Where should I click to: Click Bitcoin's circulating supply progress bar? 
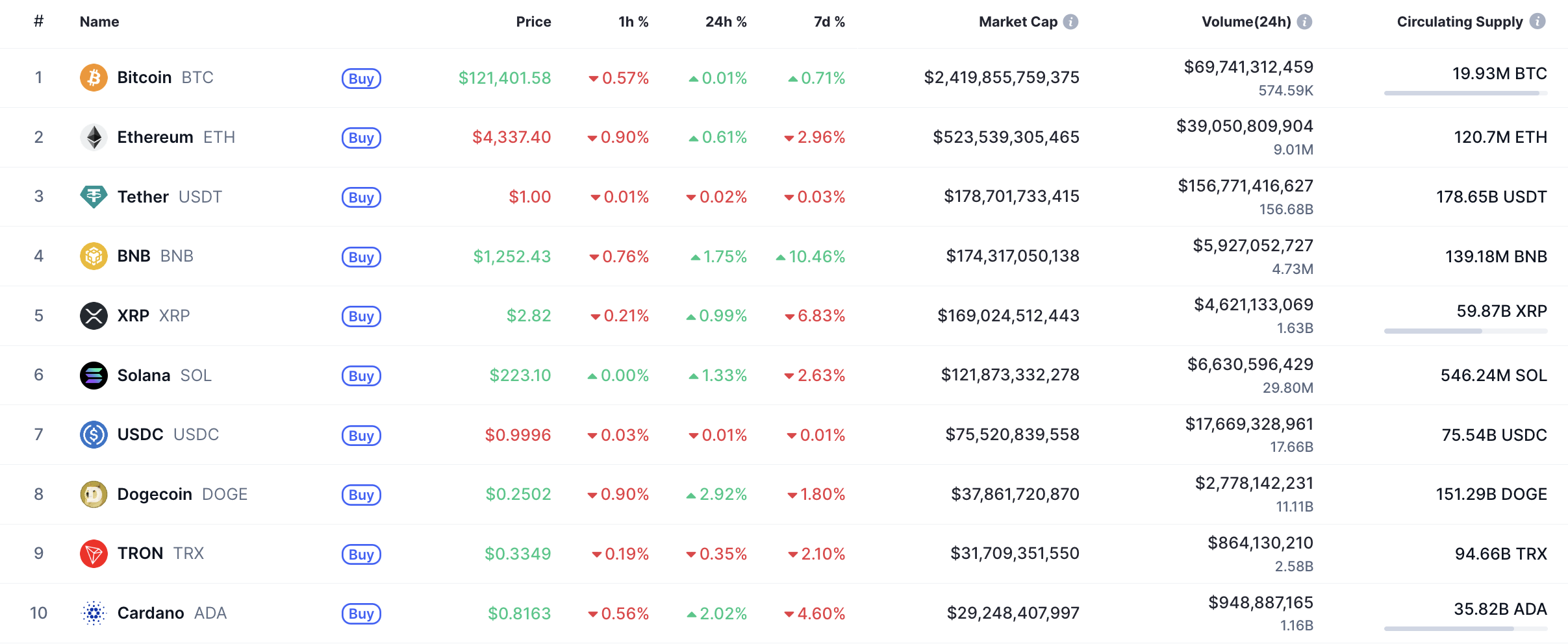1465,93
